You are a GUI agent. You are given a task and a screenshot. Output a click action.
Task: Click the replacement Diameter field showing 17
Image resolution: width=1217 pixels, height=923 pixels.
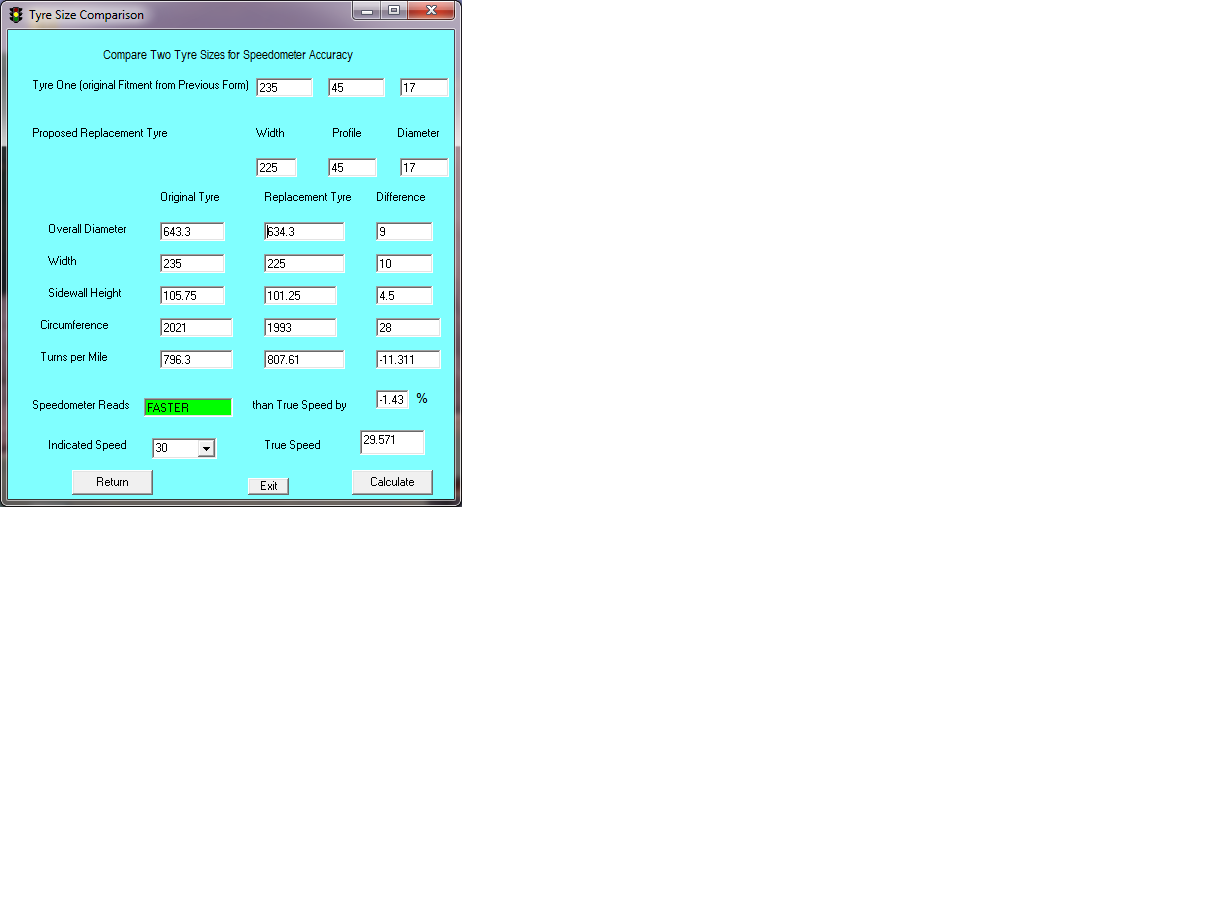424,167
